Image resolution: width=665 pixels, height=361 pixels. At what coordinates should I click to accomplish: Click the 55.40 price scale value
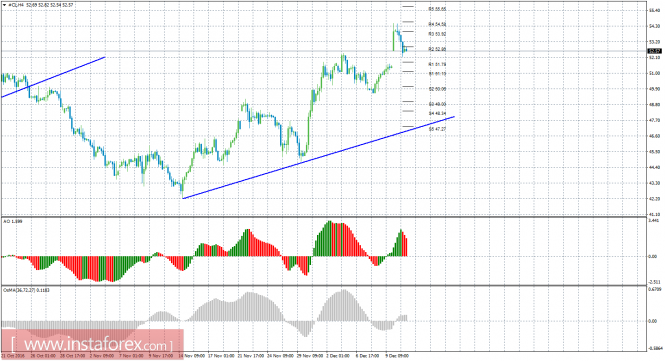click(x=654, y=10)
